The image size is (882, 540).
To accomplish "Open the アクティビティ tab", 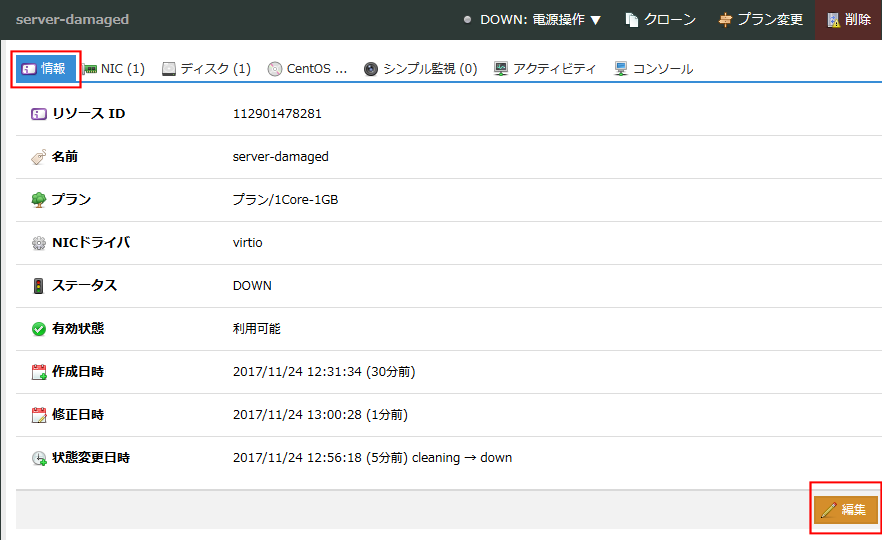I will click(x=545, y=69).
